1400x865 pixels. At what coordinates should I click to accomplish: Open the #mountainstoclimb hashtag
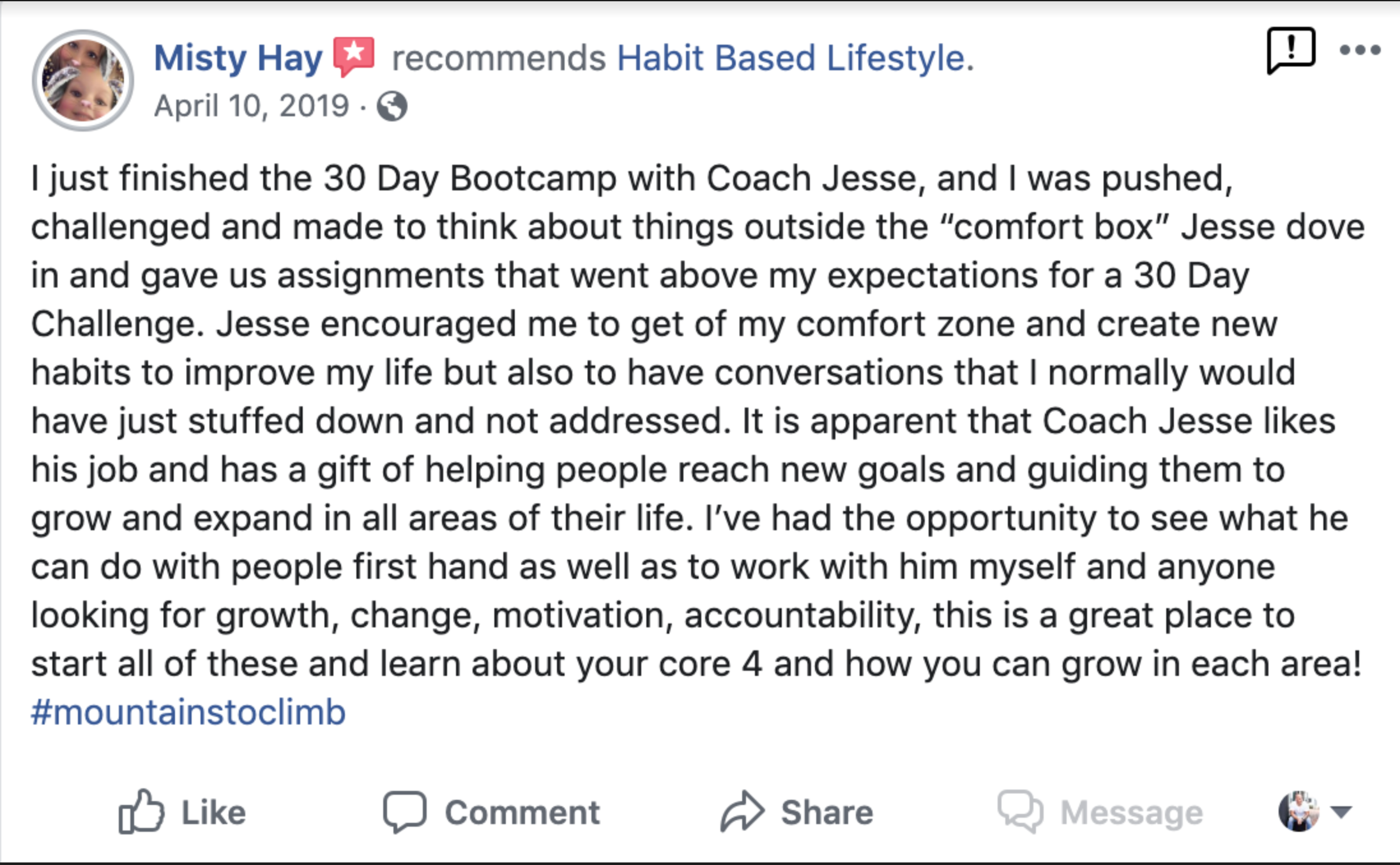188,712
